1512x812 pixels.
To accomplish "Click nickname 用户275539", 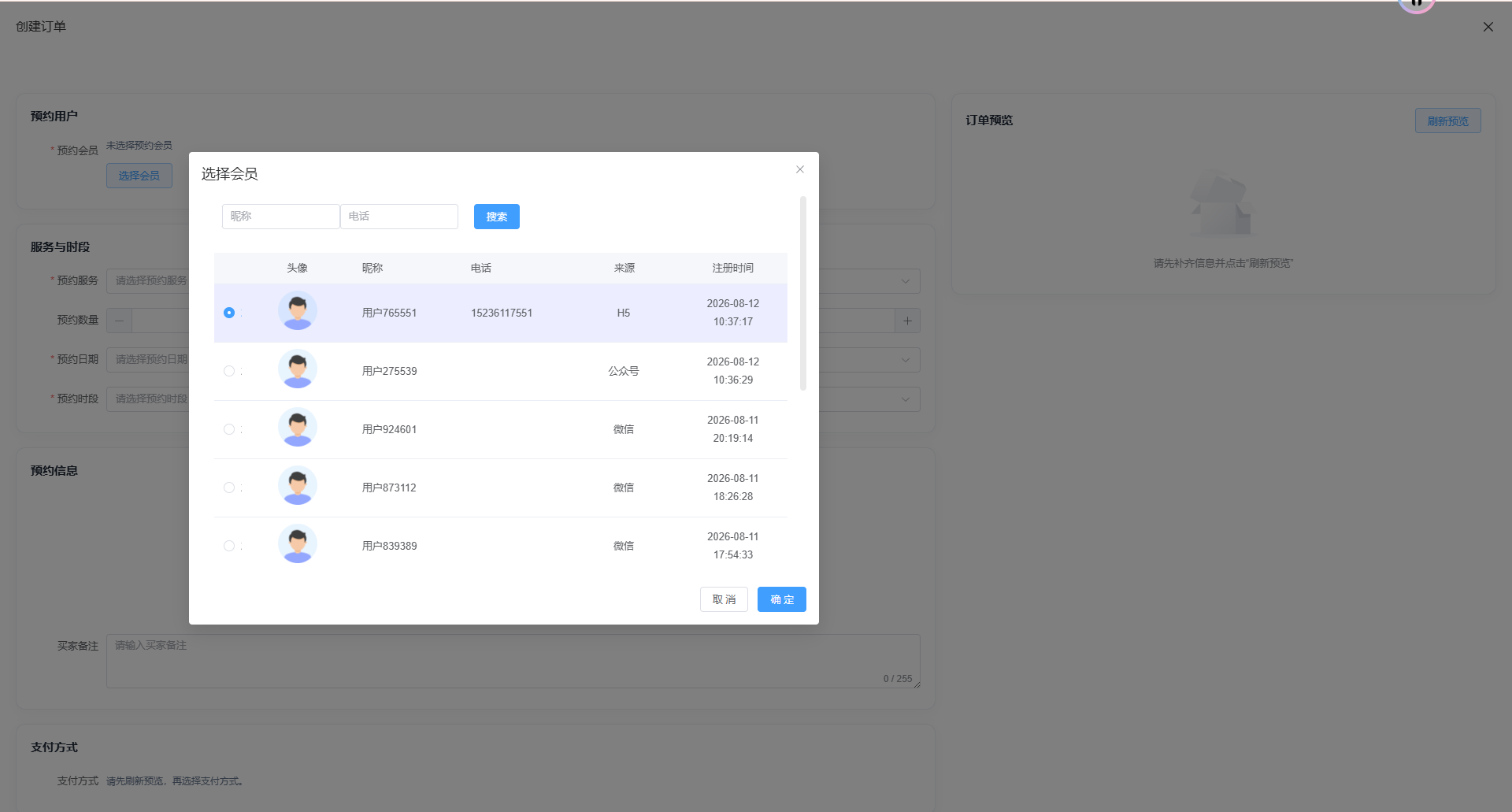I will 389,371.
